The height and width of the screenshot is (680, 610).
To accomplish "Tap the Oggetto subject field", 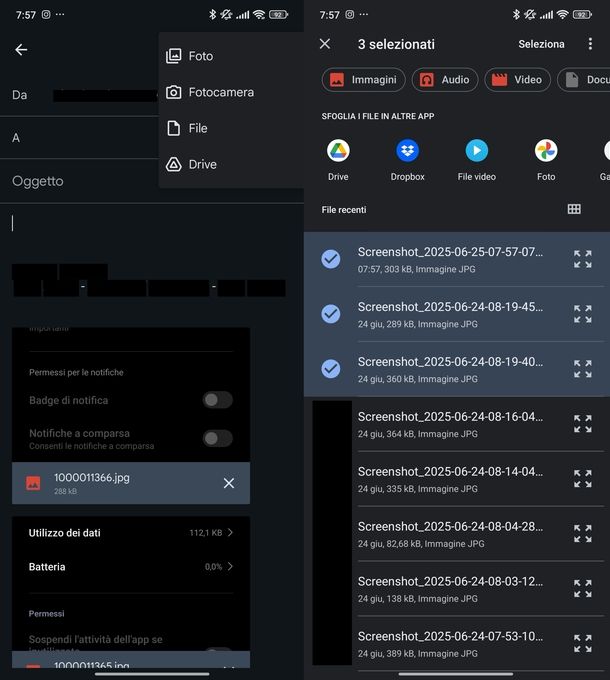I will pos(80,181).
